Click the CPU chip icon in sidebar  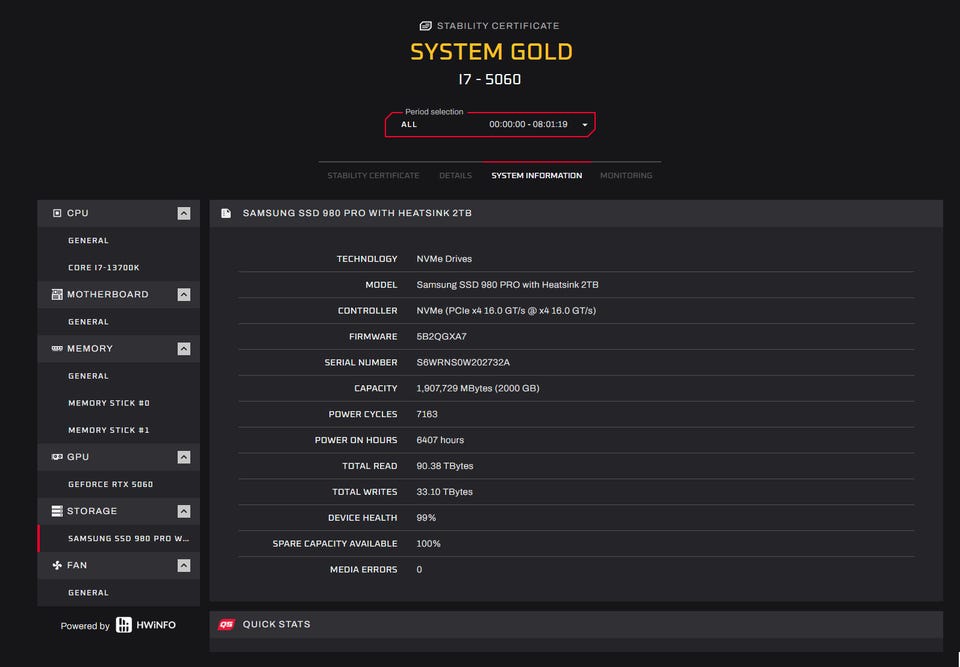[x=57, y=213]
